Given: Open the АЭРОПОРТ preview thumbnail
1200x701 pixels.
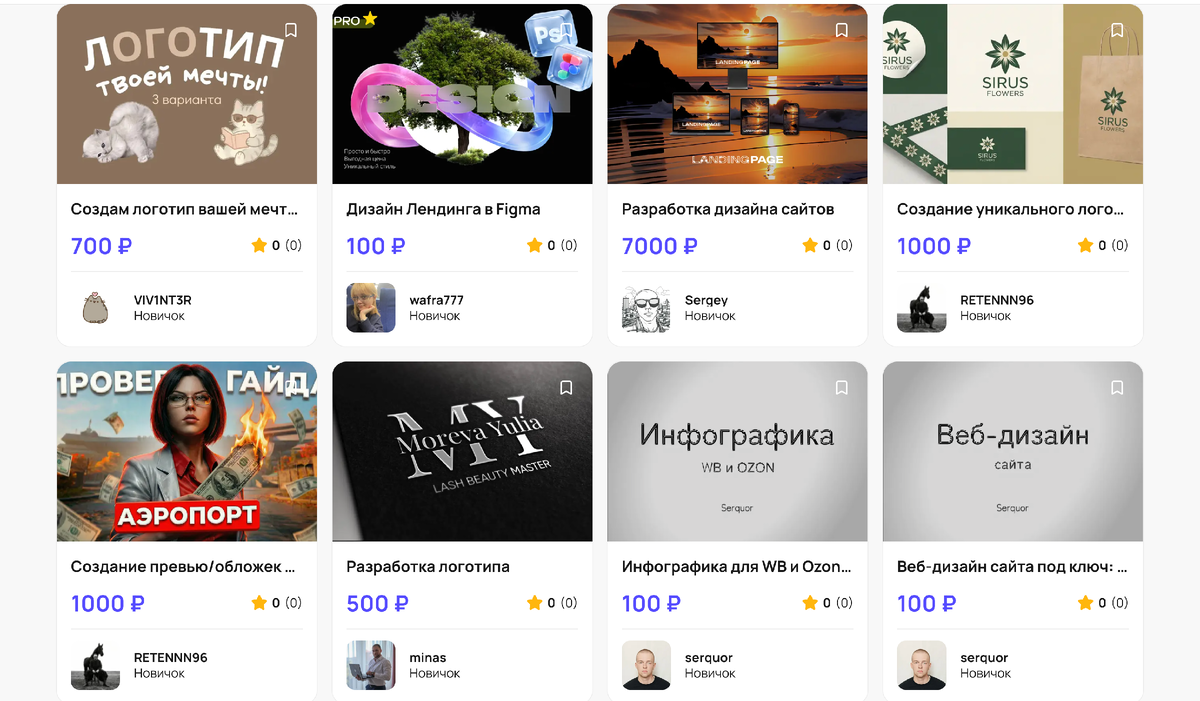Looking at the screenshot, I should [187, 451].
